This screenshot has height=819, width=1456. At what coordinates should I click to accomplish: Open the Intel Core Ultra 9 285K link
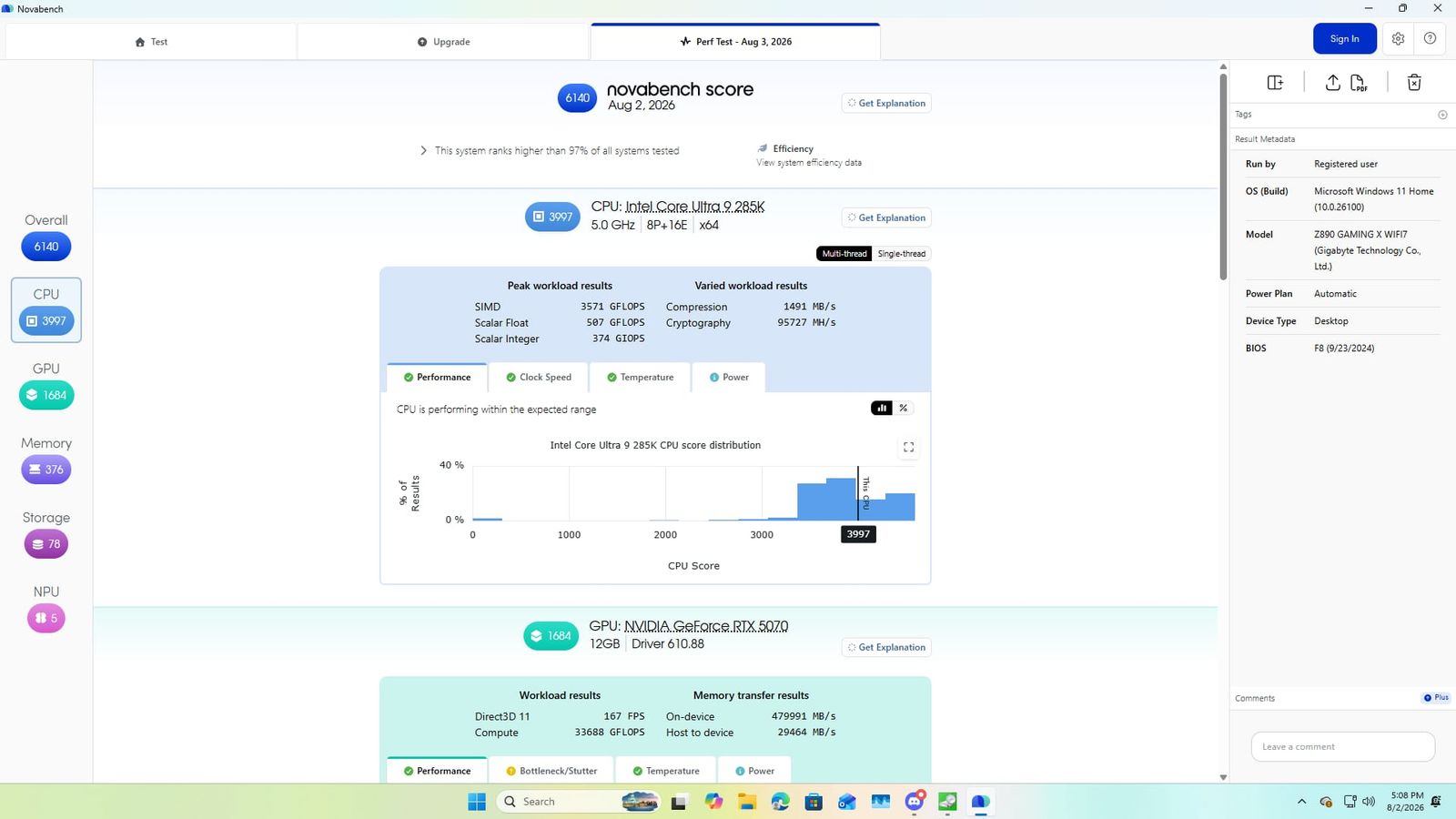(x=695, y=207)
